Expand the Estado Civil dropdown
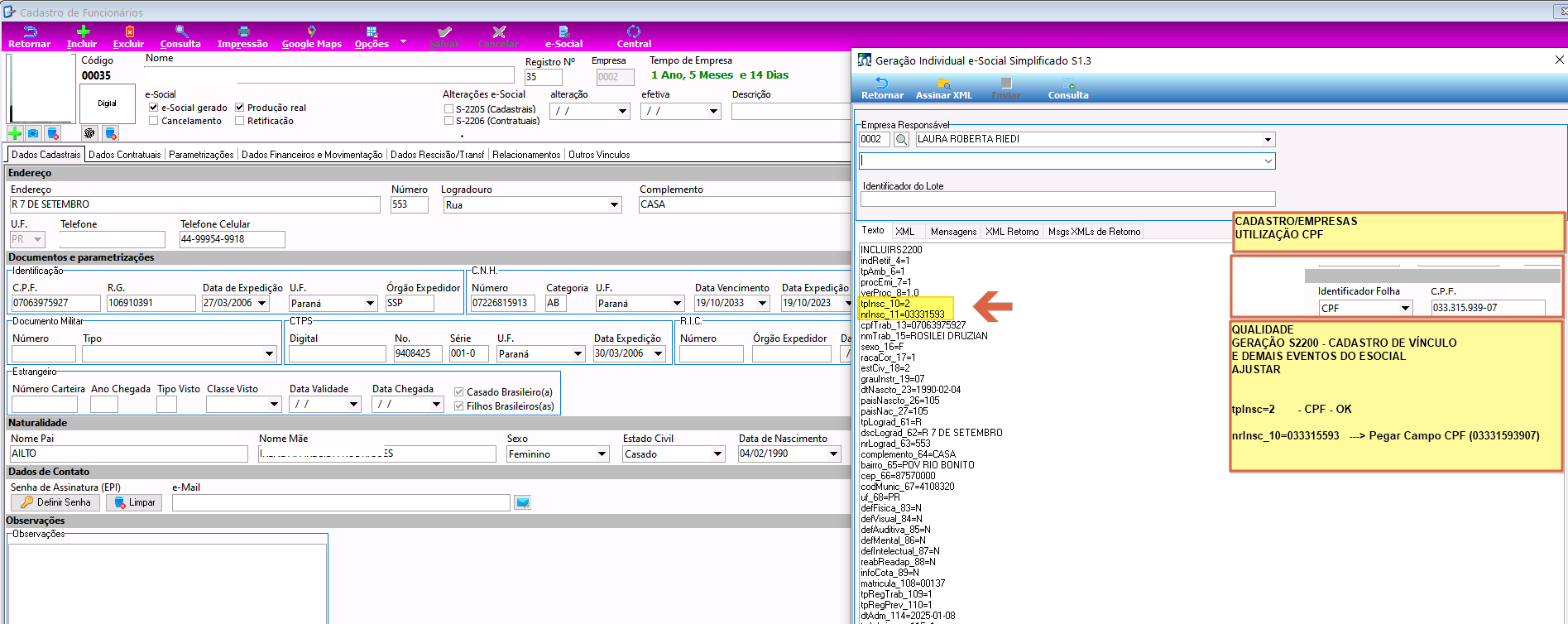This screenshot has height=624, width=1568. 717,454
